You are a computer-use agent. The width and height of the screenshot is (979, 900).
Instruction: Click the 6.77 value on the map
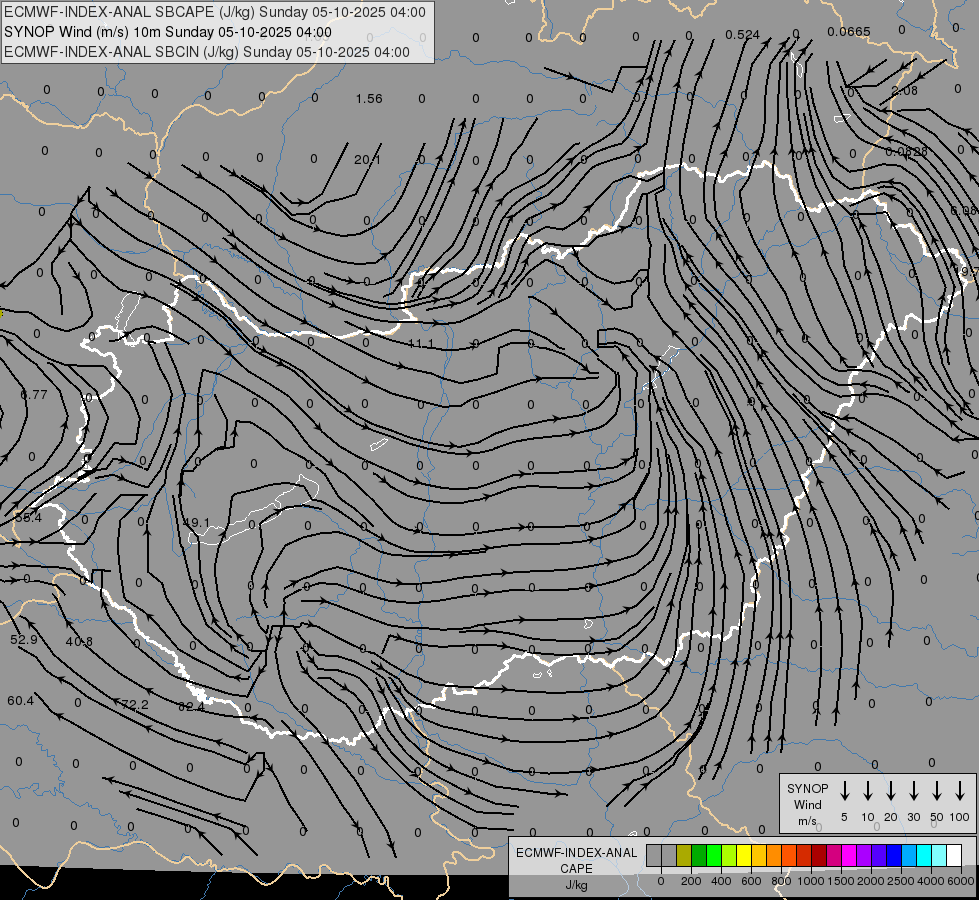(34, 395)
